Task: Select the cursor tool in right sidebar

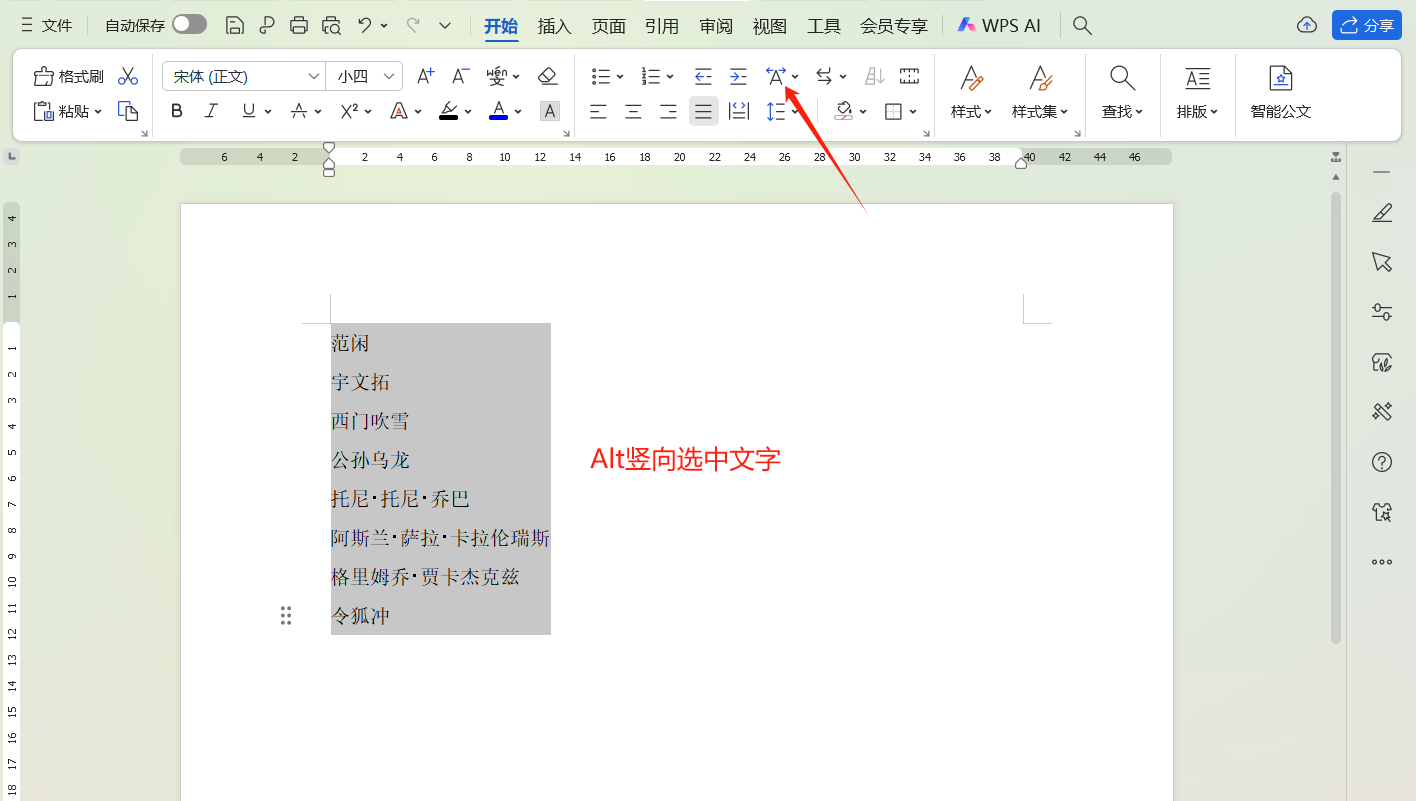Action: tap(1381, 262)
